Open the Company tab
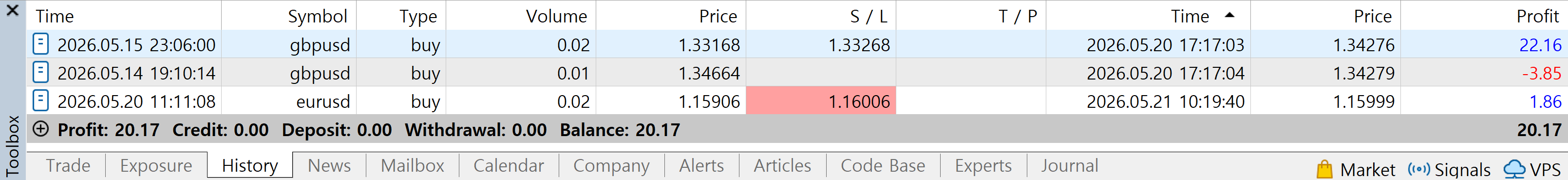This screenshot has height=180, width=1568. (x=611, y=165)
